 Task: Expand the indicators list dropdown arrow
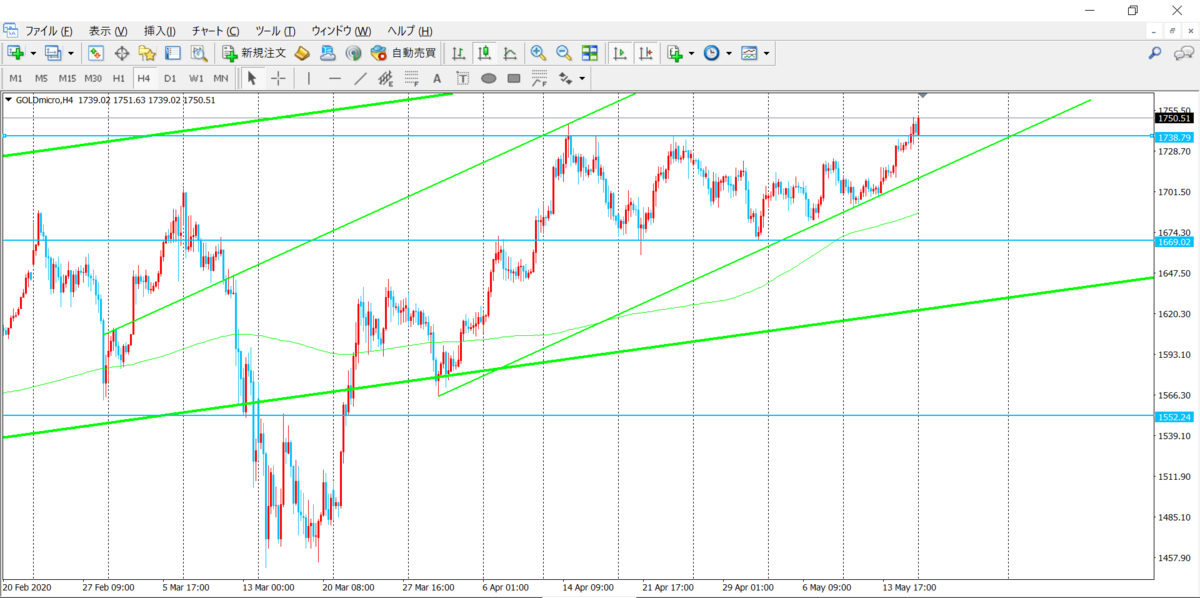pyautogui.click(x=691, y=53)
